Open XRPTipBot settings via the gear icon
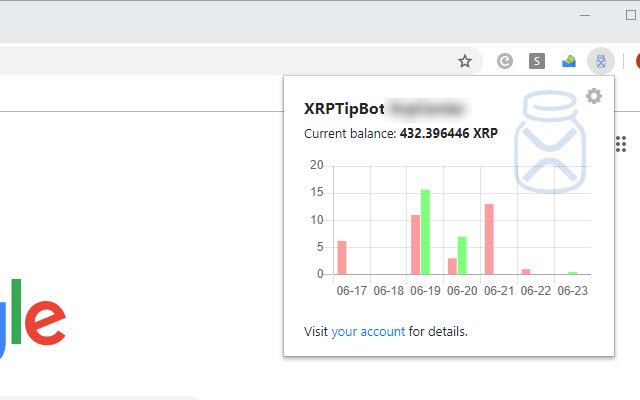Image resolution: width=640 pixels, height=400 pixels. pos(593,96)
